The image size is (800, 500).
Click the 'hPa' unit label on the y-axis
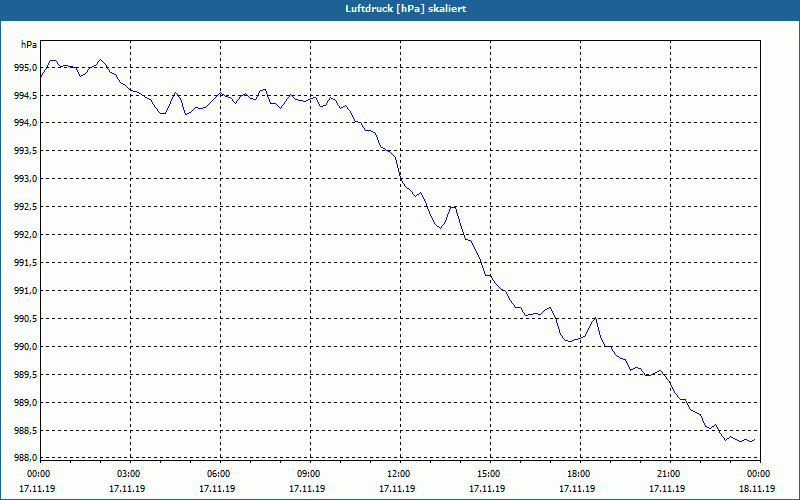tap(29, 45)
